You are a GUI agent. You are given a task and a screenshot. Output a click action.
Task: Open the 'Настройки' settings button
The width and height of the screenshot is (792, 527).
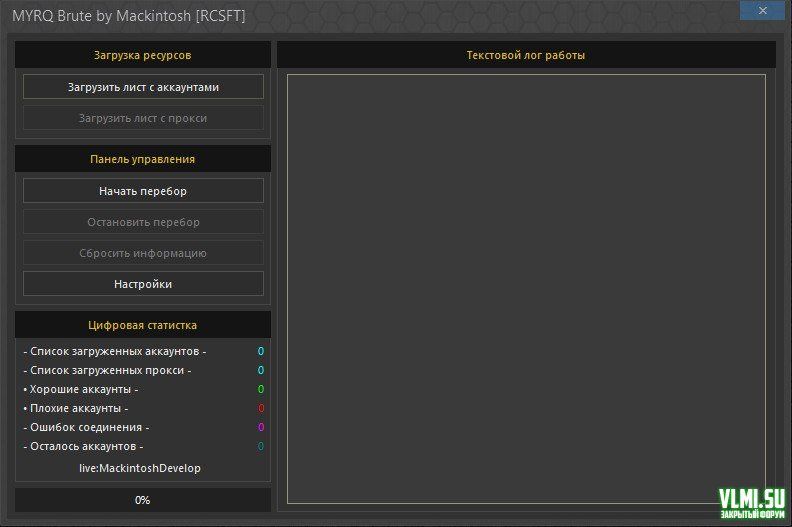tap(143, 284)
